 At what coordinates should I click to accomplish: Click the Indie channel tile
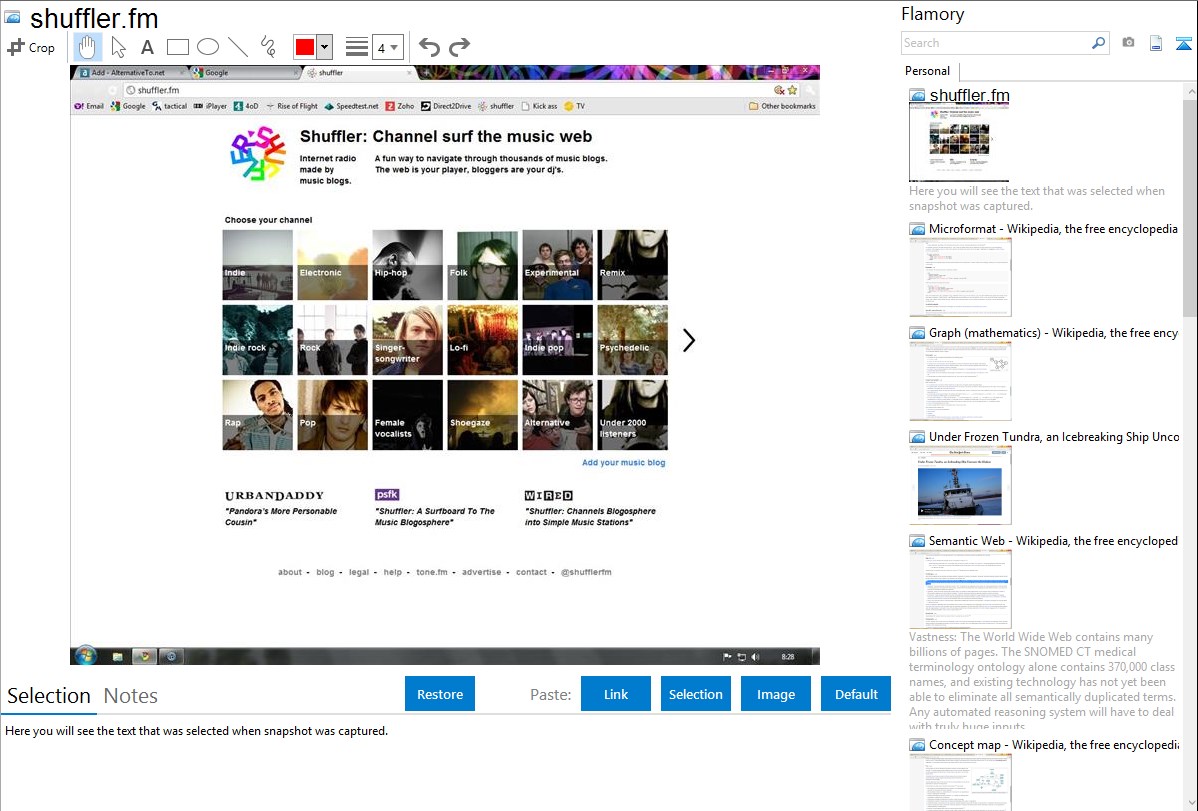(257, 264)
